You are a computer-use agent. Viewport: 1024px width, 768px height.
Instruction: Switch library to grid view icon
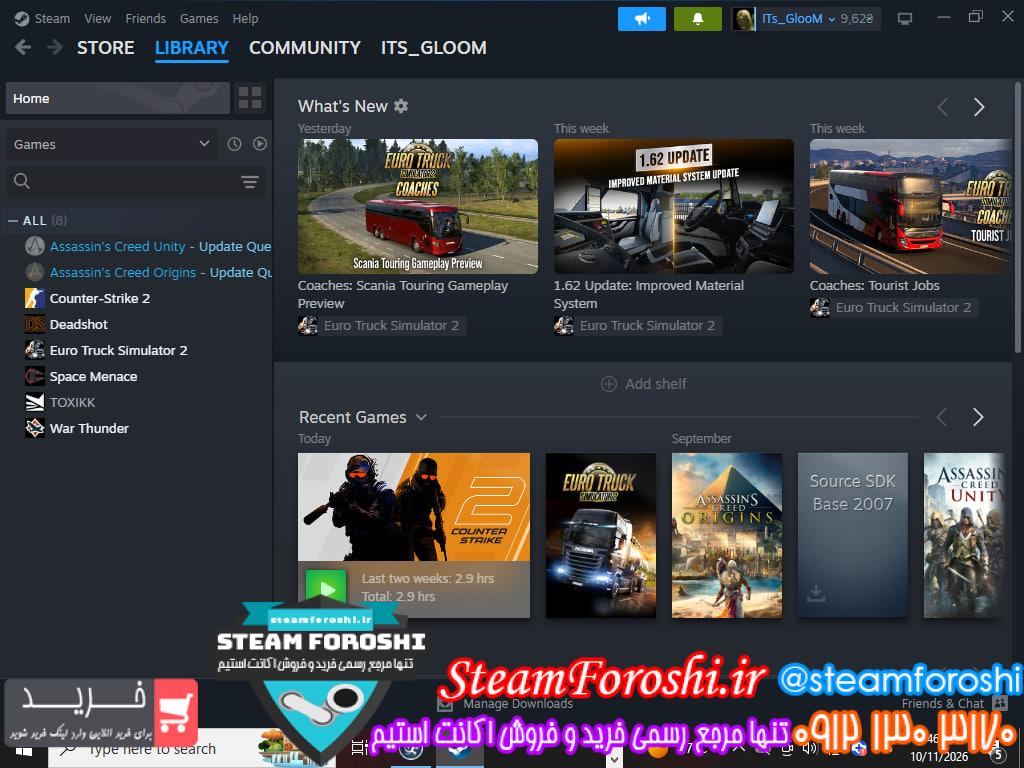[250, 98]
